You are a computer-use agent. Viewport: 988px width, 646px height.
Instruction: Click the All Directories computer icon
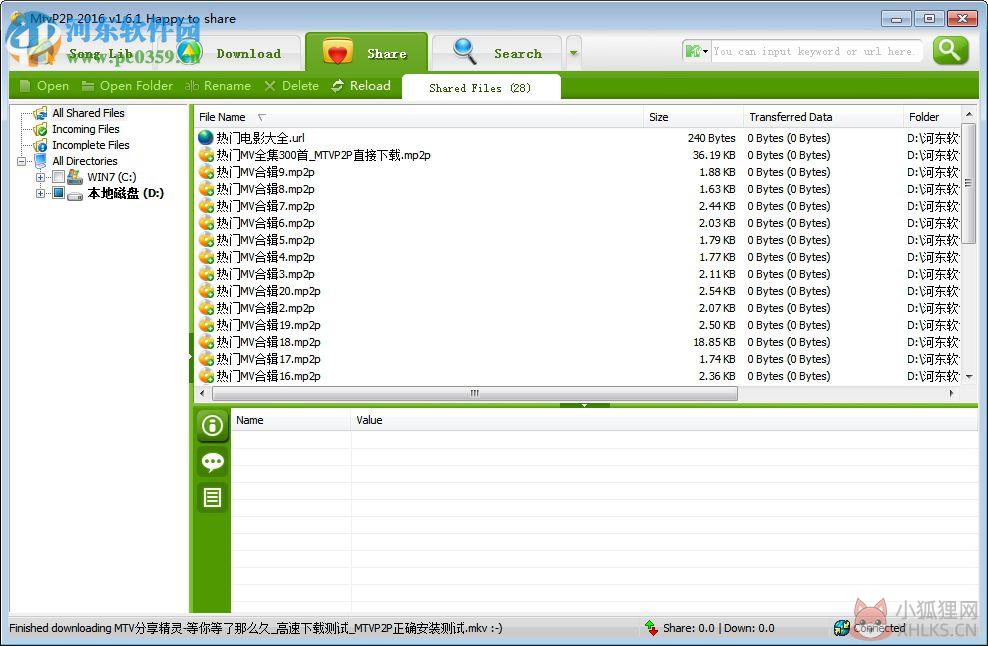pyautogui.click(x=40, y=161)
